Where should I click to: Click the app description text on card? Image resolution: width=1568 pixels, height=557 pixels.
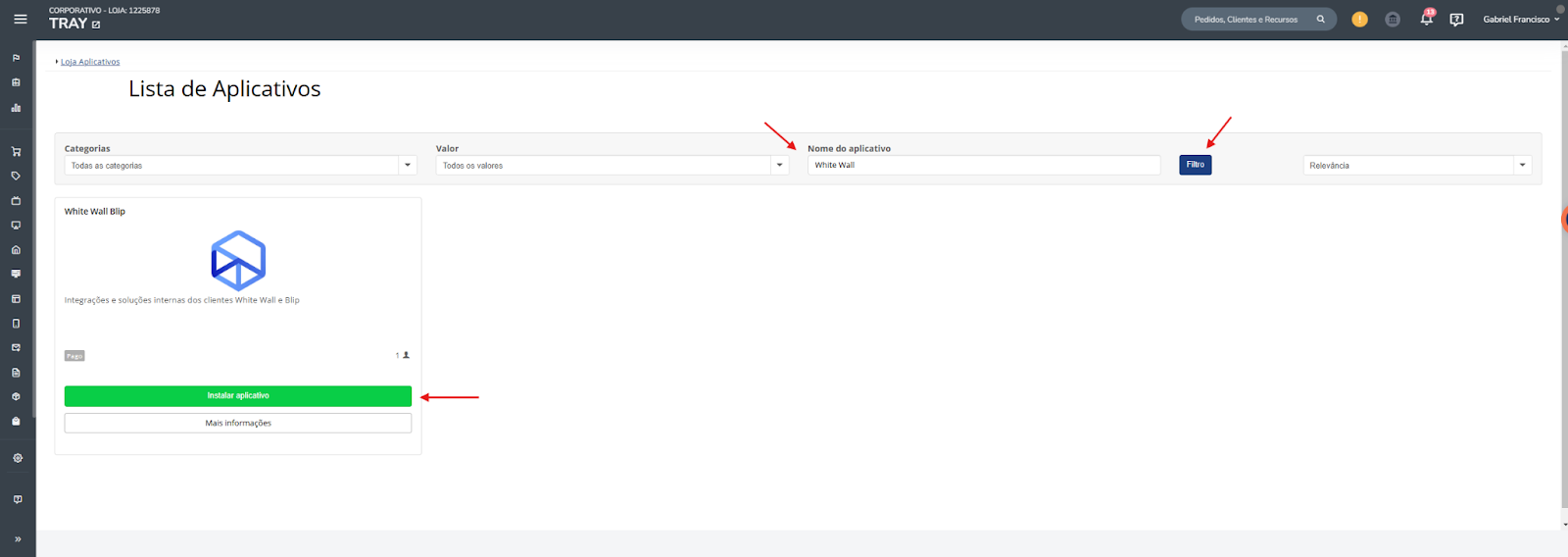[x=182, y=300]
